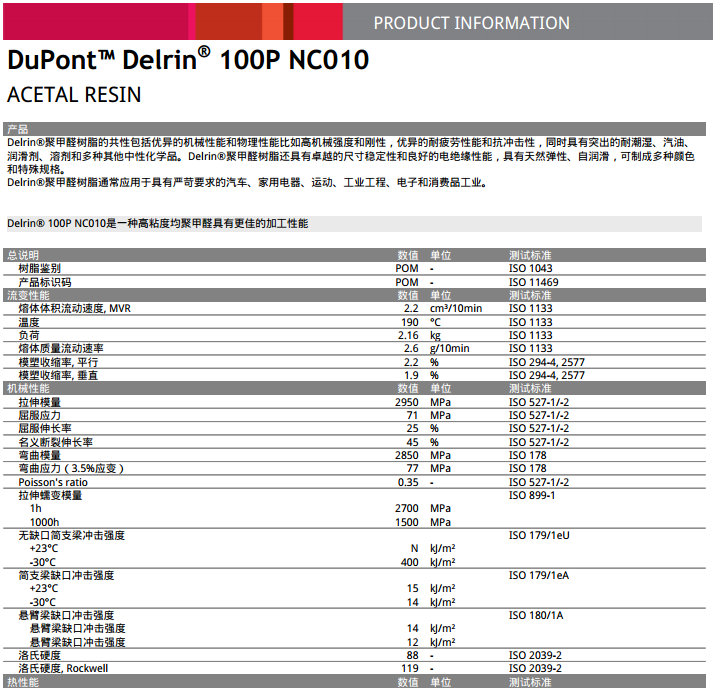Screen dimensions: 713x690
Task: Click the 1.9 value for 模塑收缩率, 垂直
Action: [x=411, y=375]
